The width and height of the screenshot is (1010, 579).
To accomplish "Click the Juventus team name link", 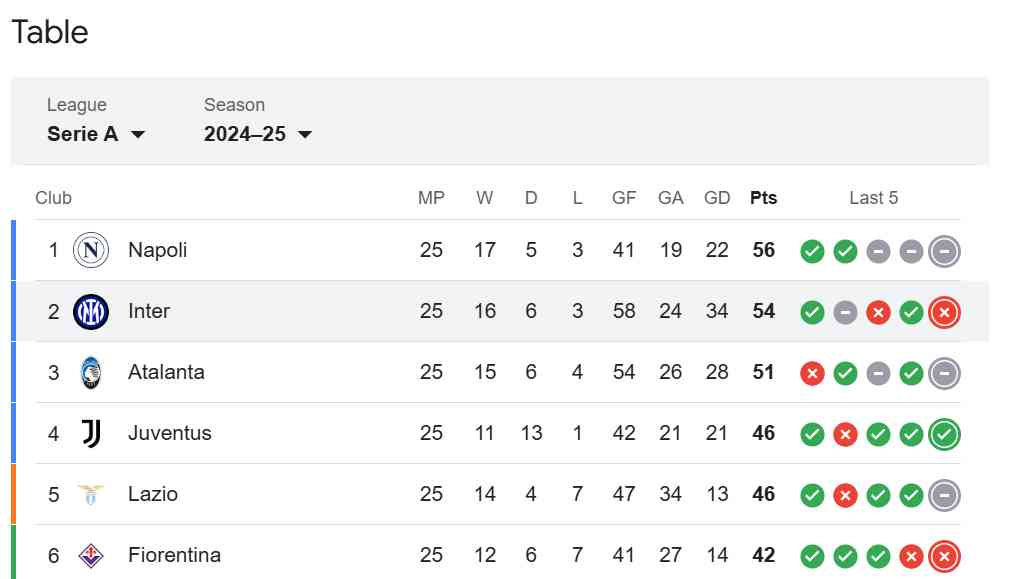I will coord(169,433).
